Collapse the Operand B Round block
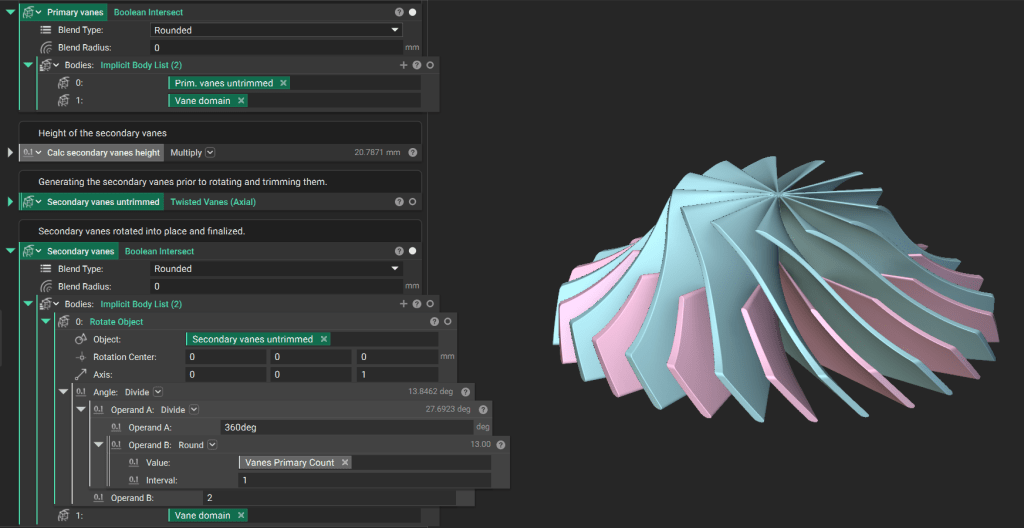 coord(98,445)
